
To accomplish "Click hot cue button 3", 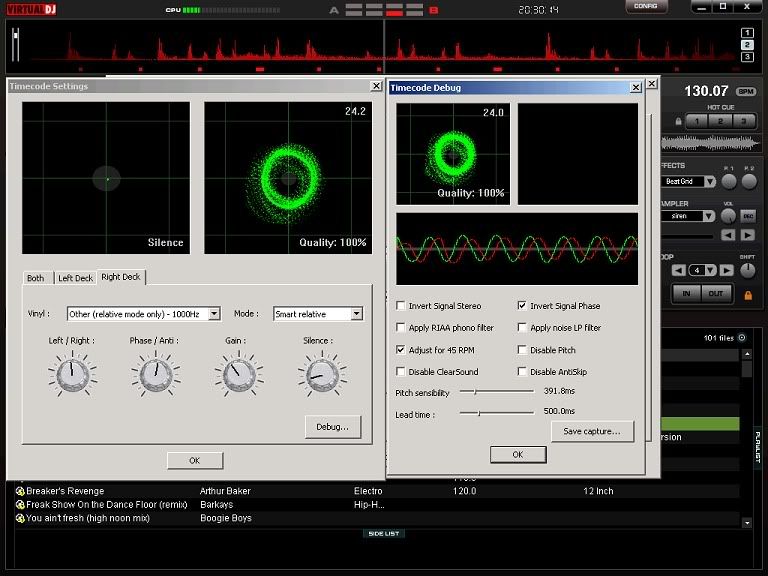I will [744, 121].
